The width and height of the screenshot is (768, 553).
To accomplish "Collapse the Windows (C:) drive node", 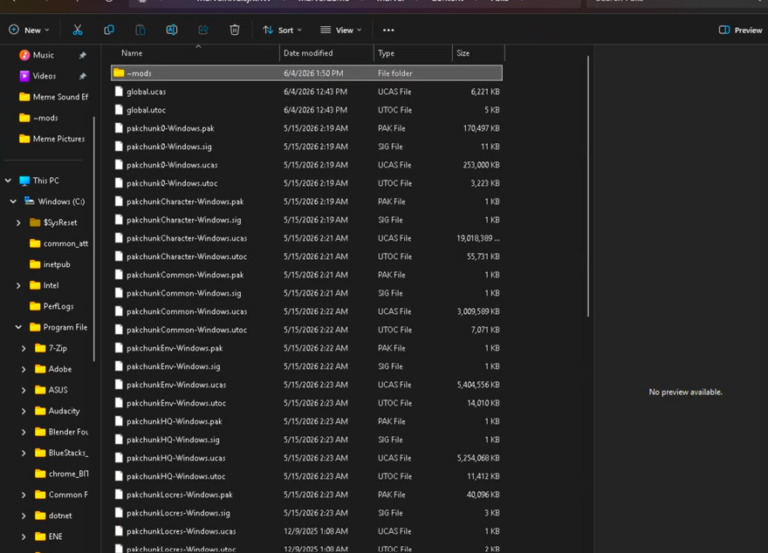I will tap(13, 201).
